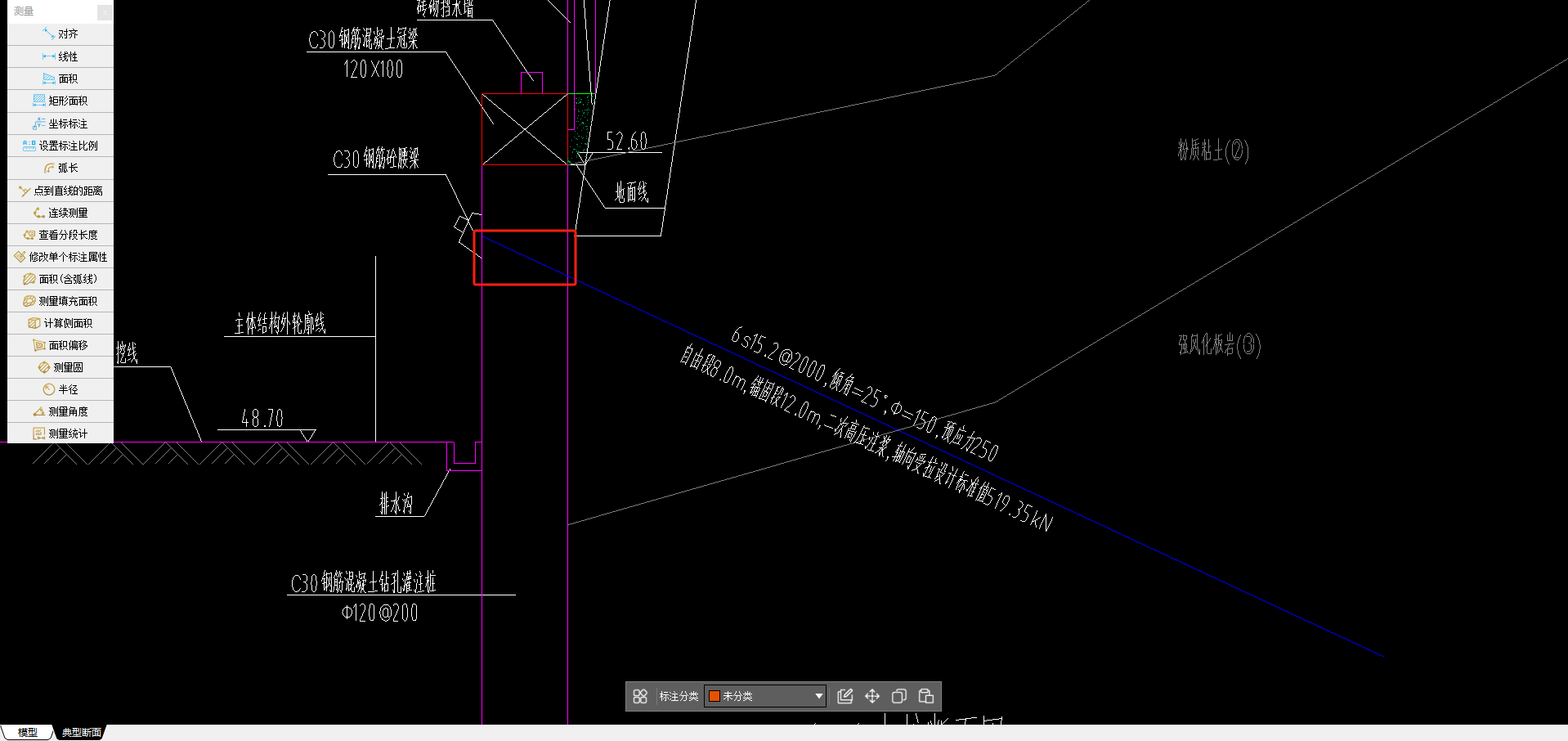Click the move arrows icon in floating toolbar
The width and height of the screenshot is (1568, 741).
872,696
